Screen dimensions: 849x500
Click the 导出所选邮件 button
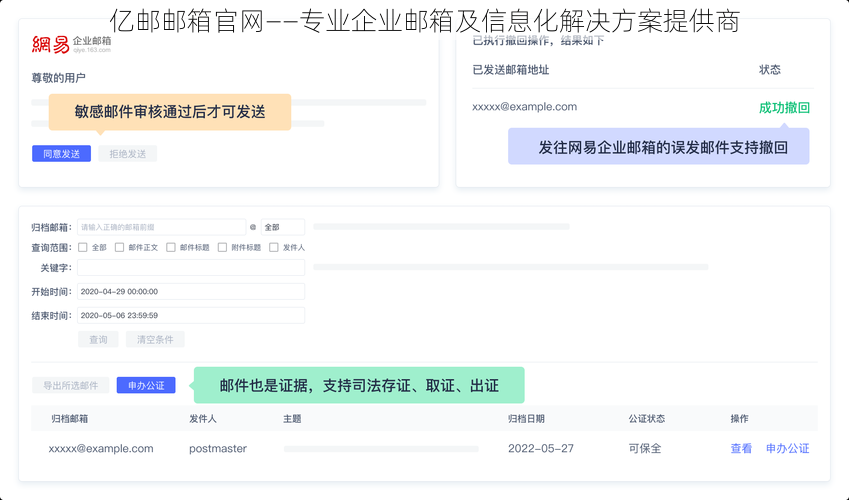pos(70,386)
